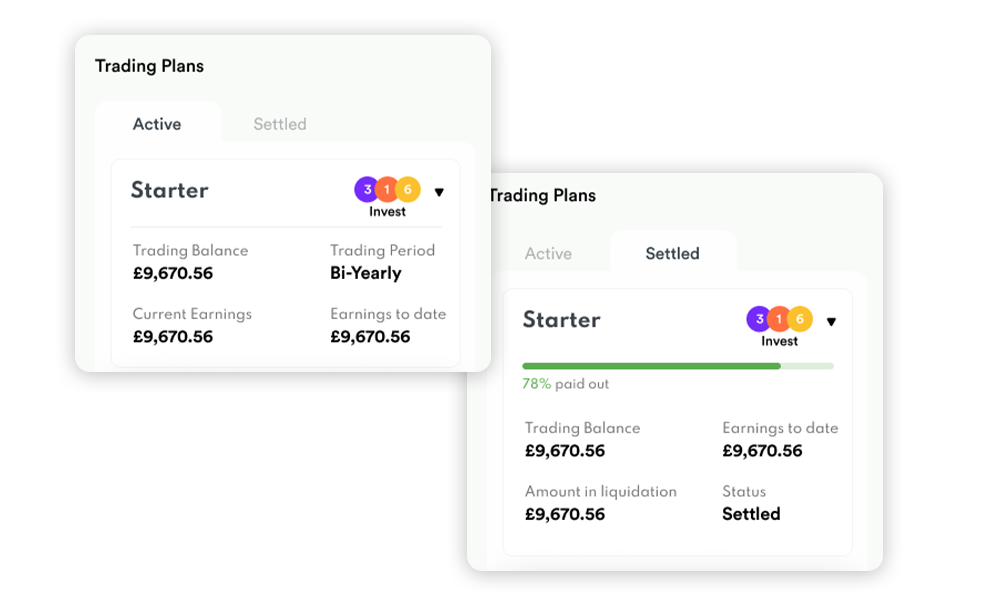Viewport: 1000px width, 615px height.
Task: Expand dropdown arrow on Active Starter plan
Action: coord(439,192)
